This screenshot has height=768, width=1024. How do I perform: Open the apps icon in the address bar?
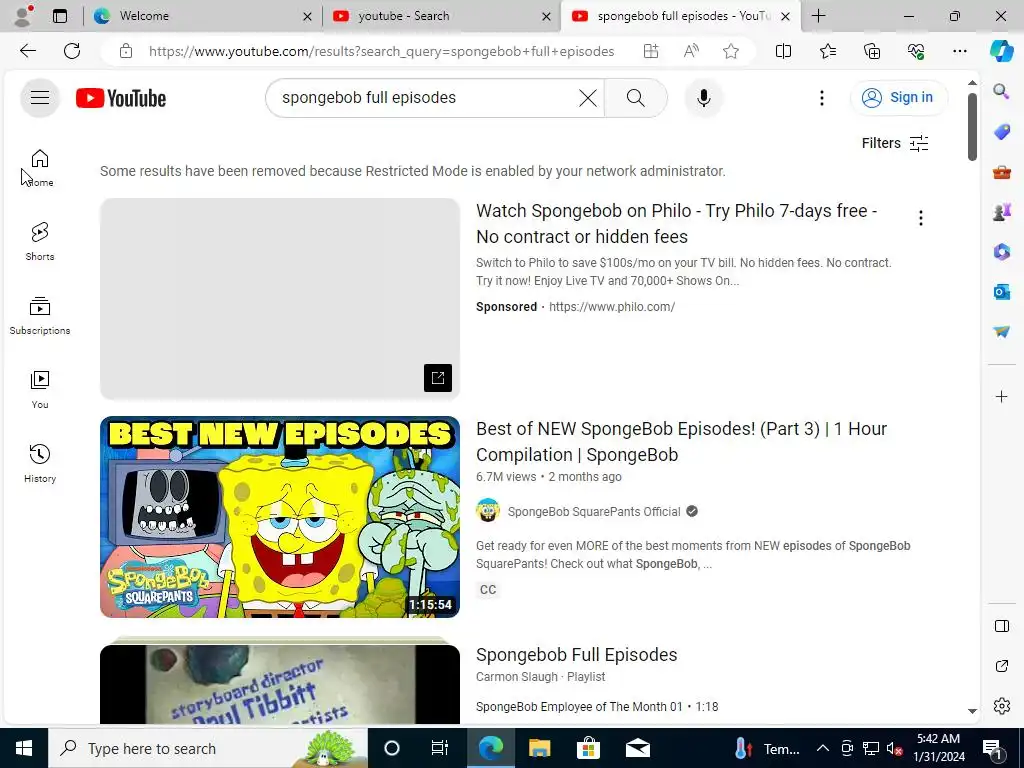coord(650,51)
